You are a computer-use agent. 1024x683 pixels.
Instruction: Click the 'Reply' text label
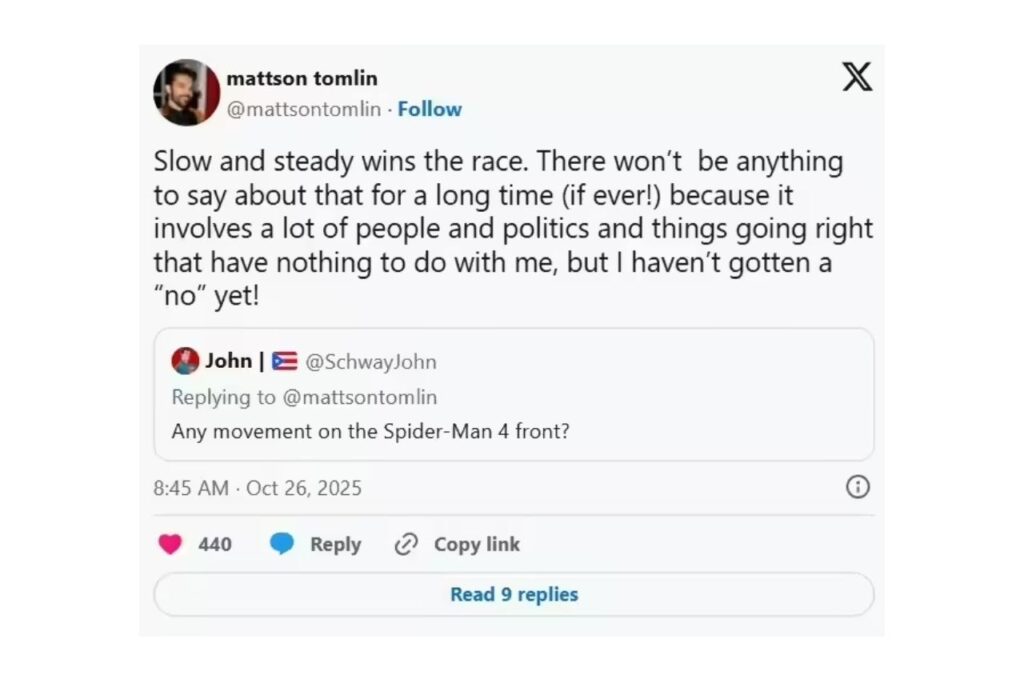pyautogui.click(x=335, y=544)
